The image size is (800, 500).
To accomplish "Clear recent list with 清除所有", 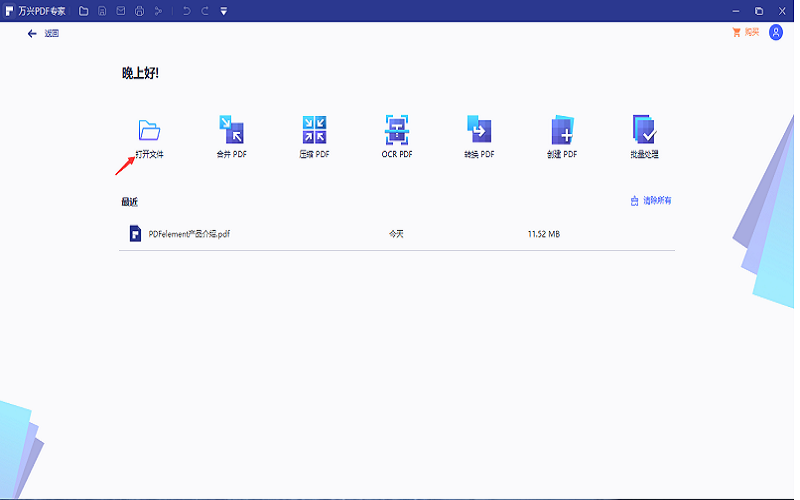I will (x=650, y=201).
